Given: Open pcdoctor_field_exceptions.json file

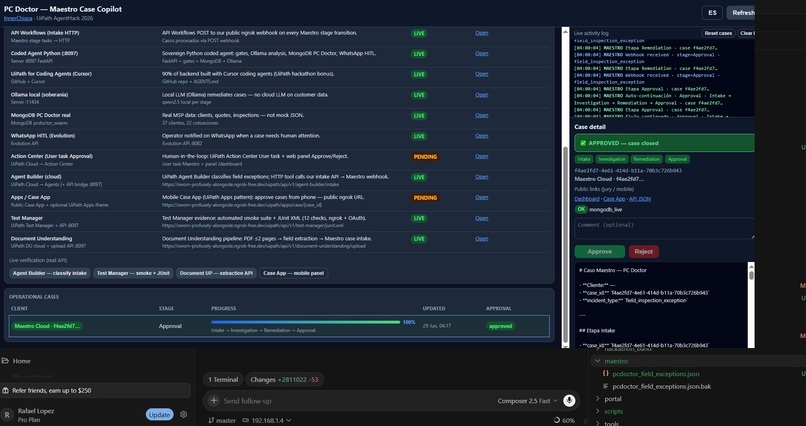Looking at the screenshot, I should coord(655,374).
